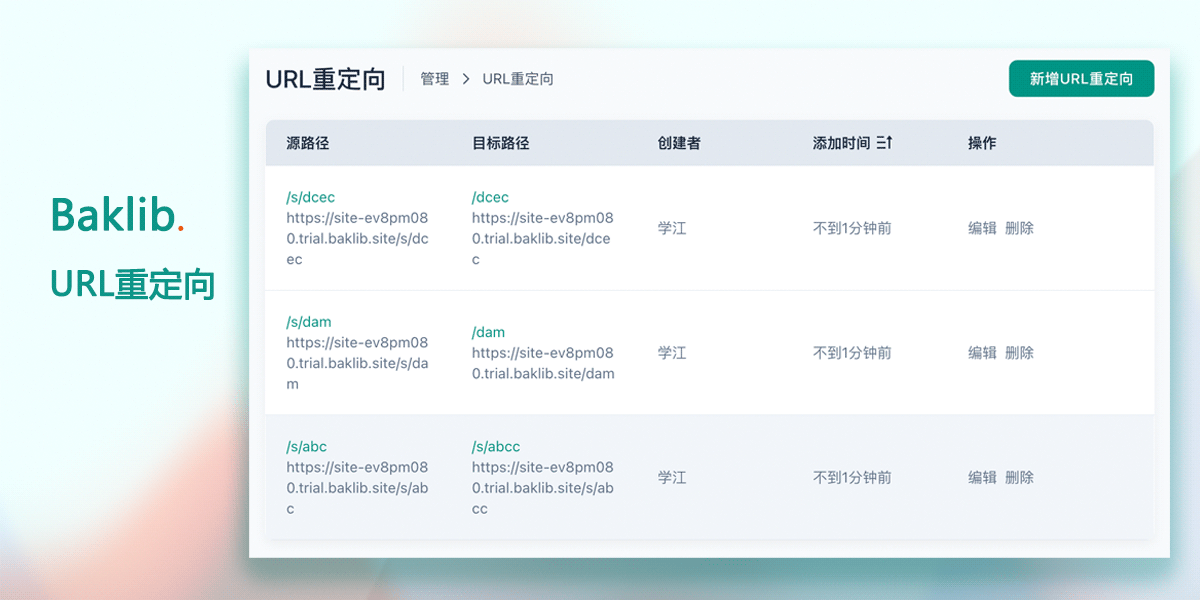Viewport: 1200px width, 600px height.
Task: Open the /dcec target path link
Action: pos(491,197)
